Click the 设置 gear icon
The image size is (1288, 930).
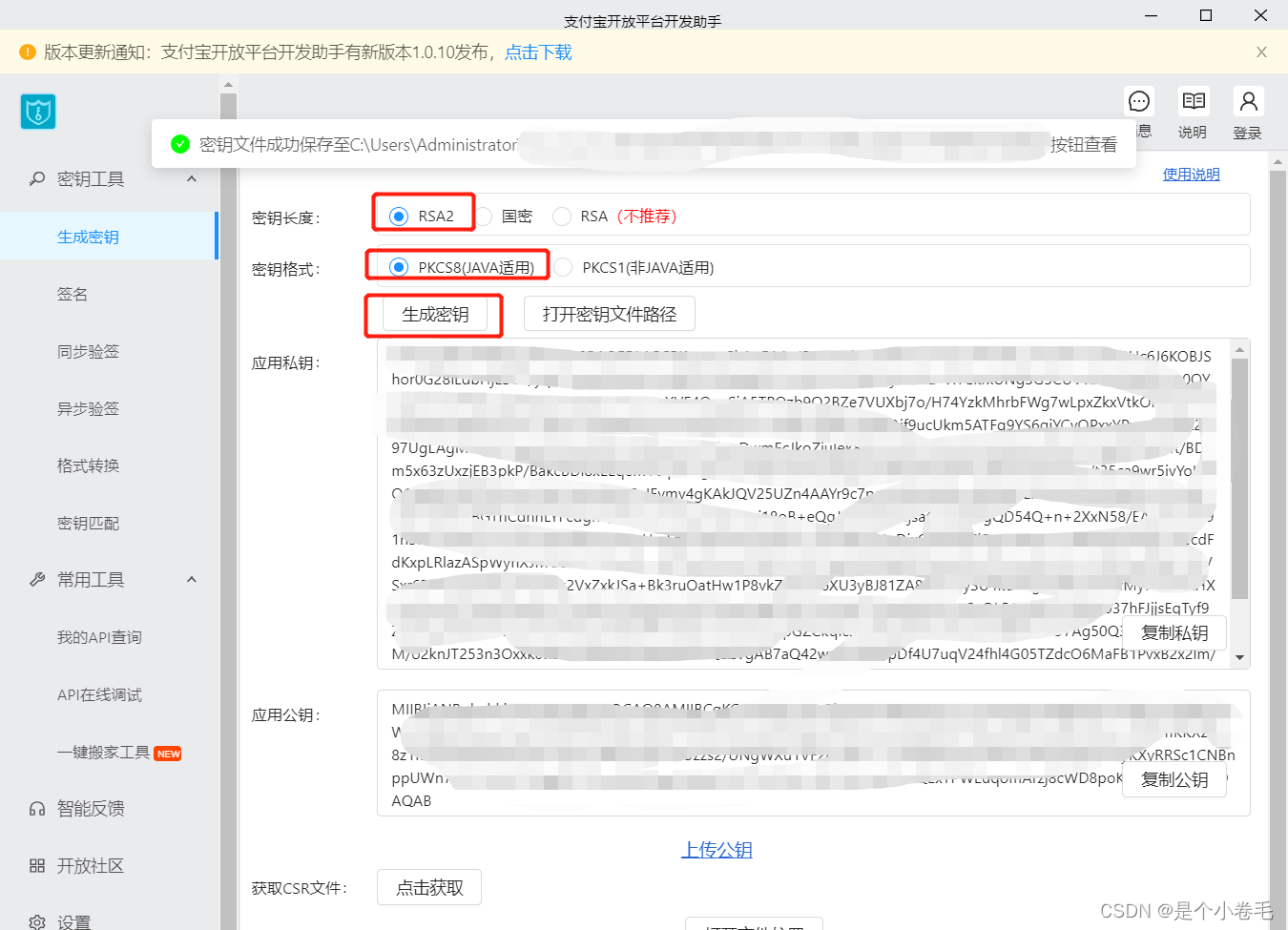pos(37,922)
